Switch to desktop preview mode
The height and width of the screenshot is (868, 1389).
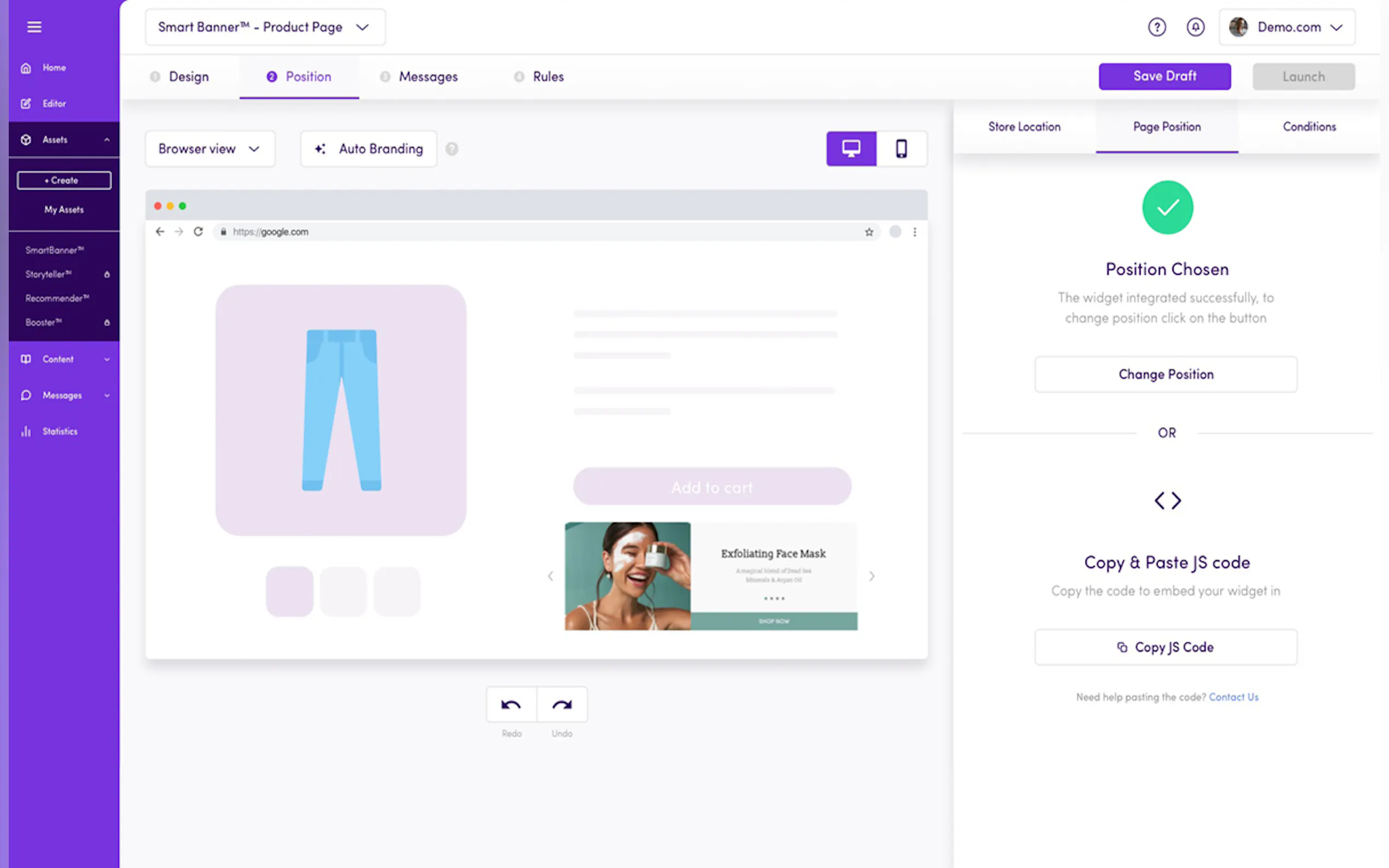click(x=851, y=149)
